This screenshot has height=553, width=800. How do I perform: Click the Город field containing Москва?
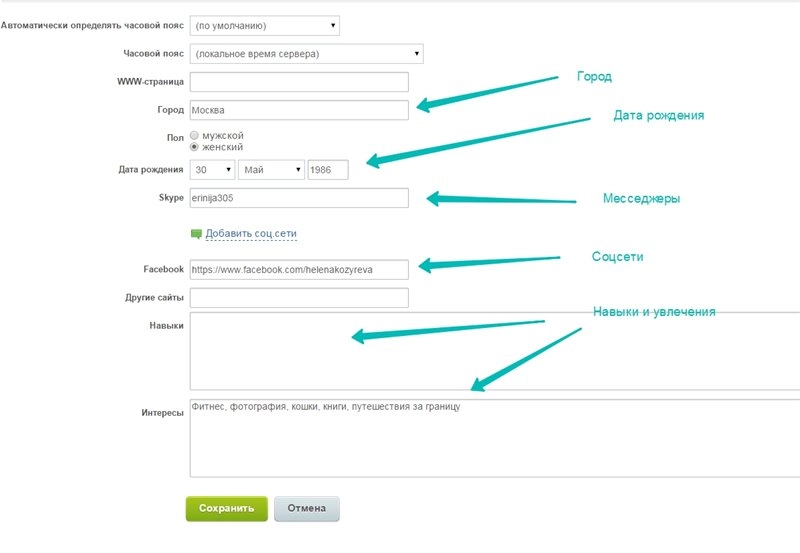[x=298, y=110]
